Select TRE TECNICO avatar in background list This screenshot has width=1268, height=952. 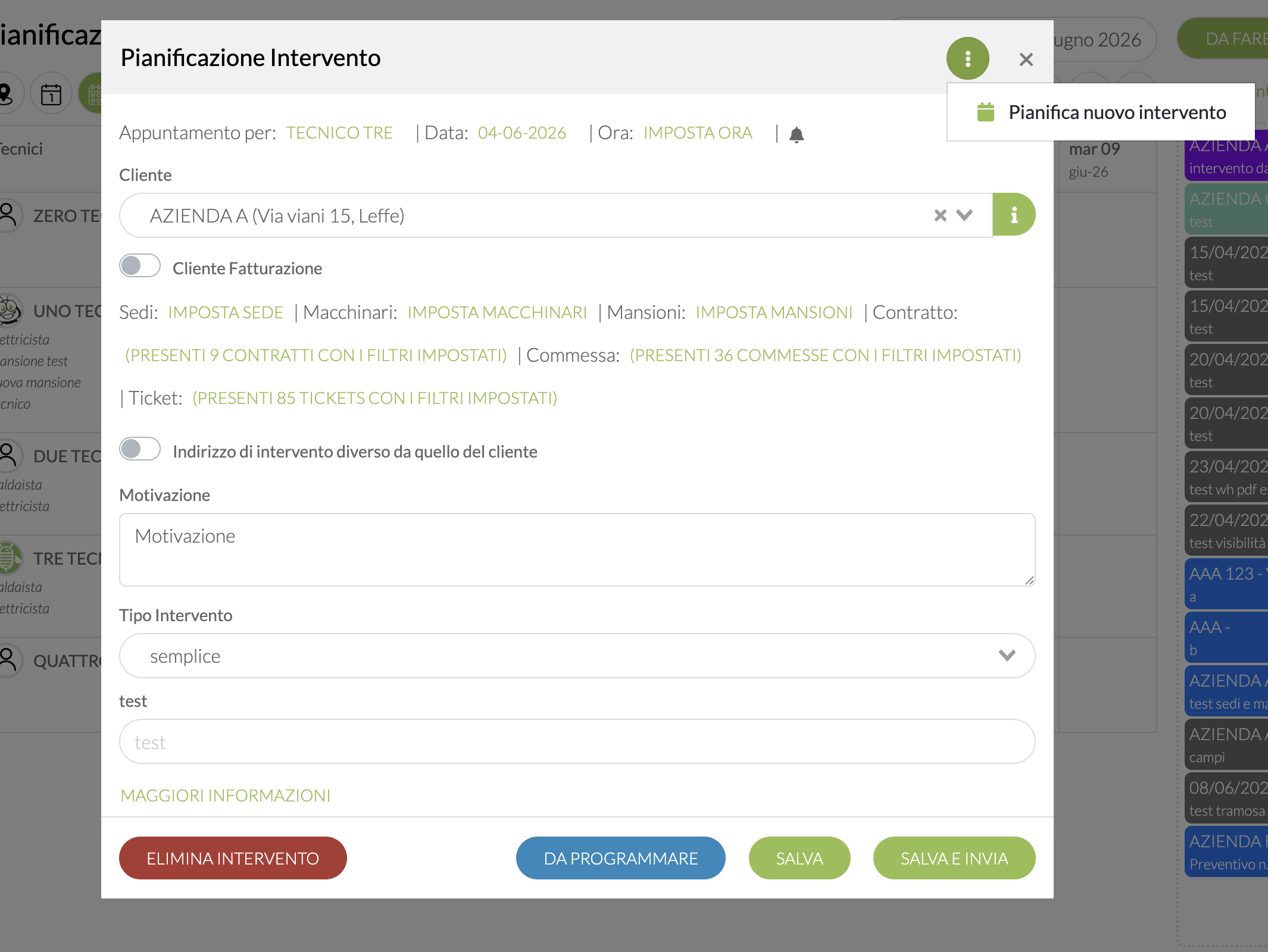click(x=8, y=558)
